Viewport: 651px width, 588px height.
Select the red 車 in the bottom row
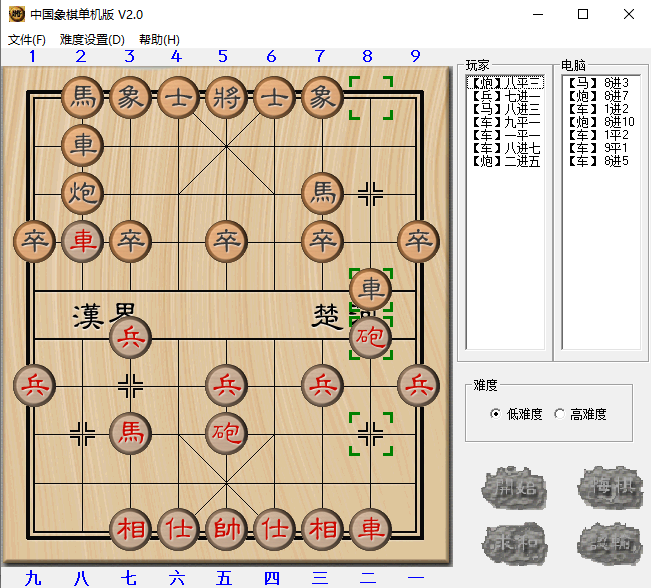370,528
